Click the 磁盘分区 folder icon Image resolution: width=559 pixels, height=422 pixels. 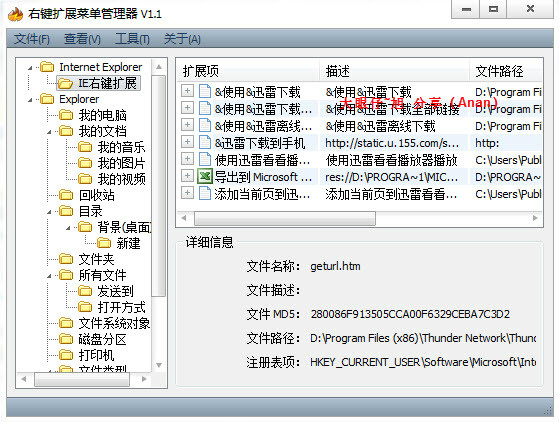coord(66,339)
